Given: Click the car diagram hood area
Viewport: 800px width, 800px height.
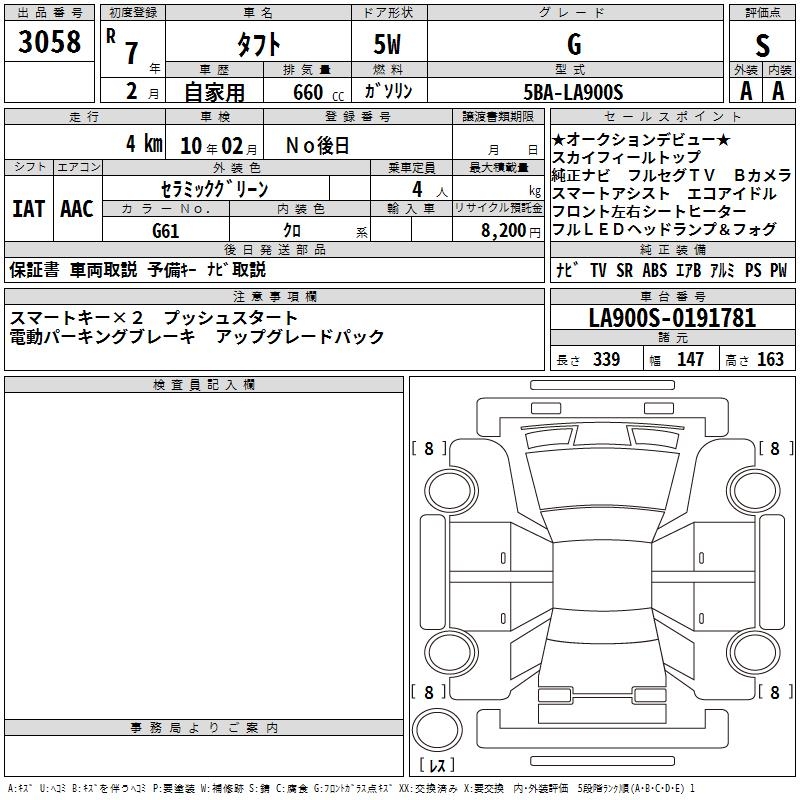Looking at the screenshot, I should click(603, 480).
